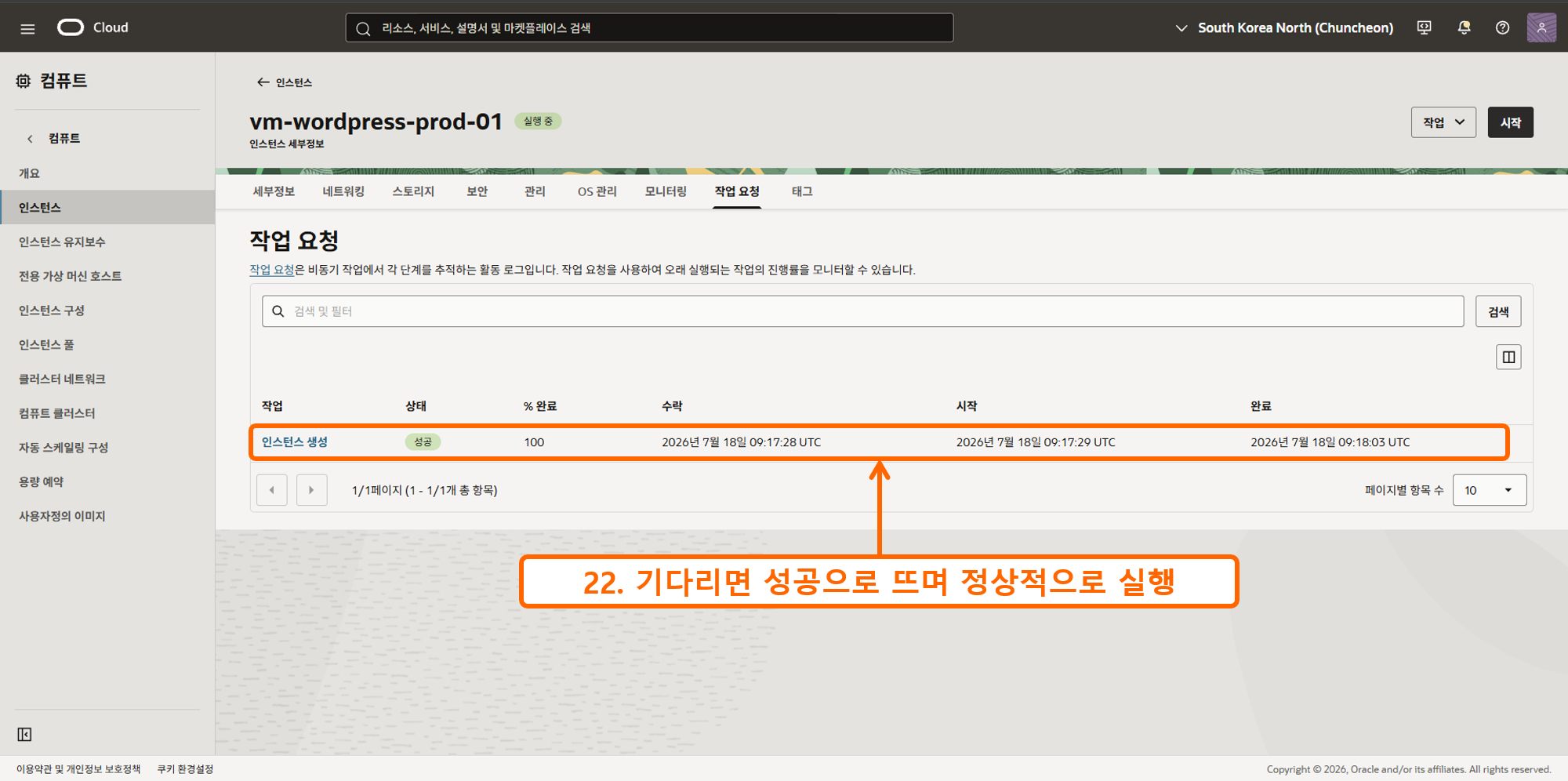Open the table column settings icon
The image size is (1568, 781).
(x=1508, y=358)
